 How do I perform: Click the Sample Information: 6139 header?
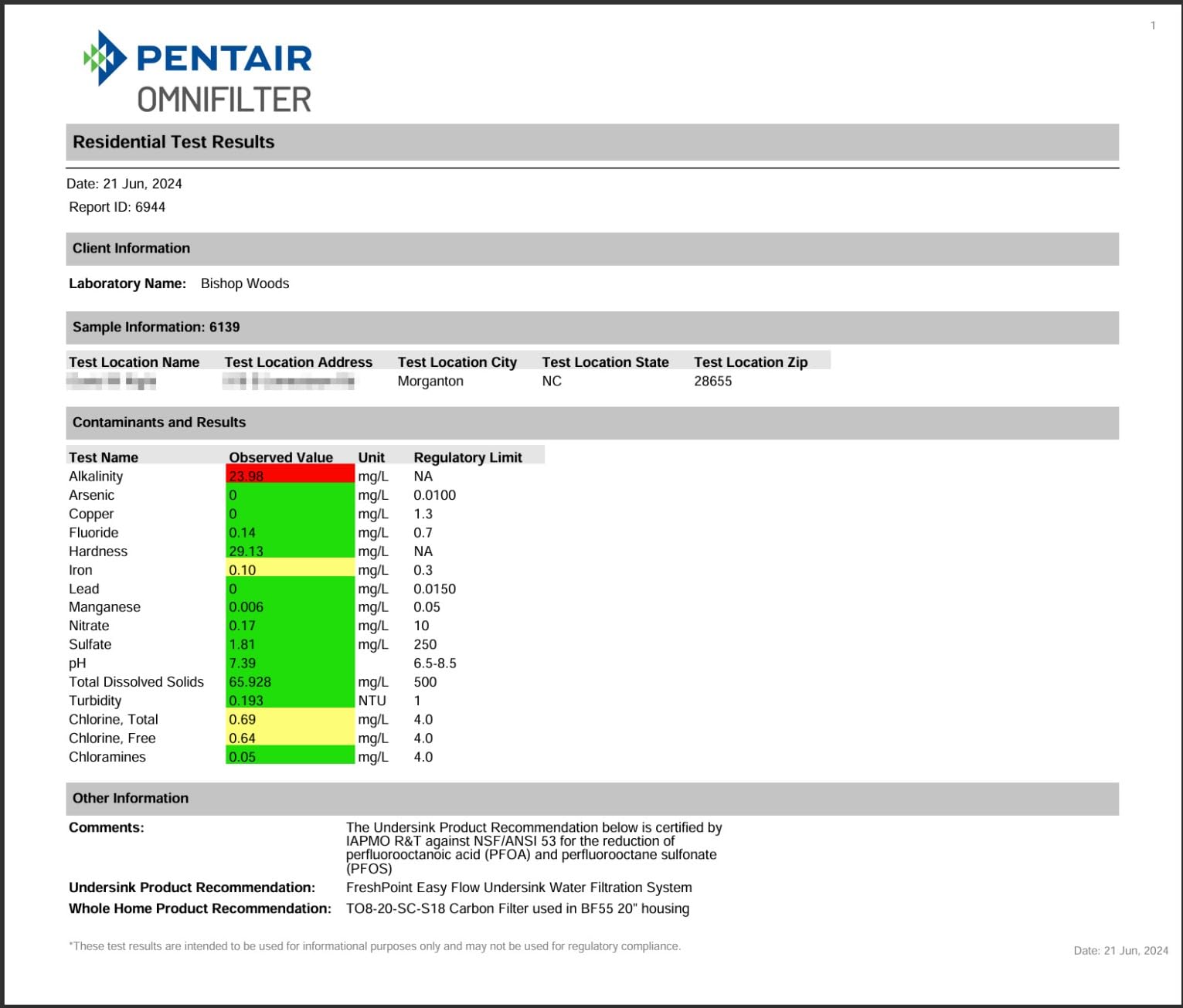592,328
